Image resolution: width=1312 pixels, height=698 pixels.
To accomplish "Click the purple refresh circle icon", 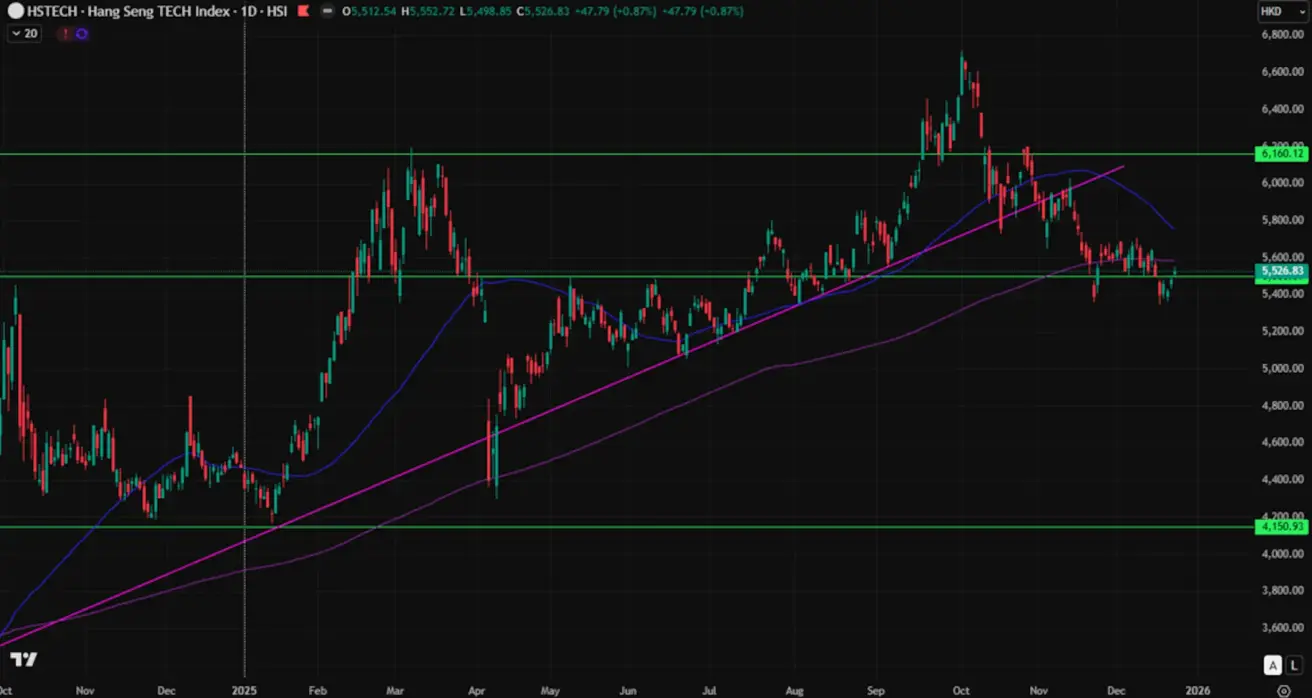I will [x=81, y=33].
